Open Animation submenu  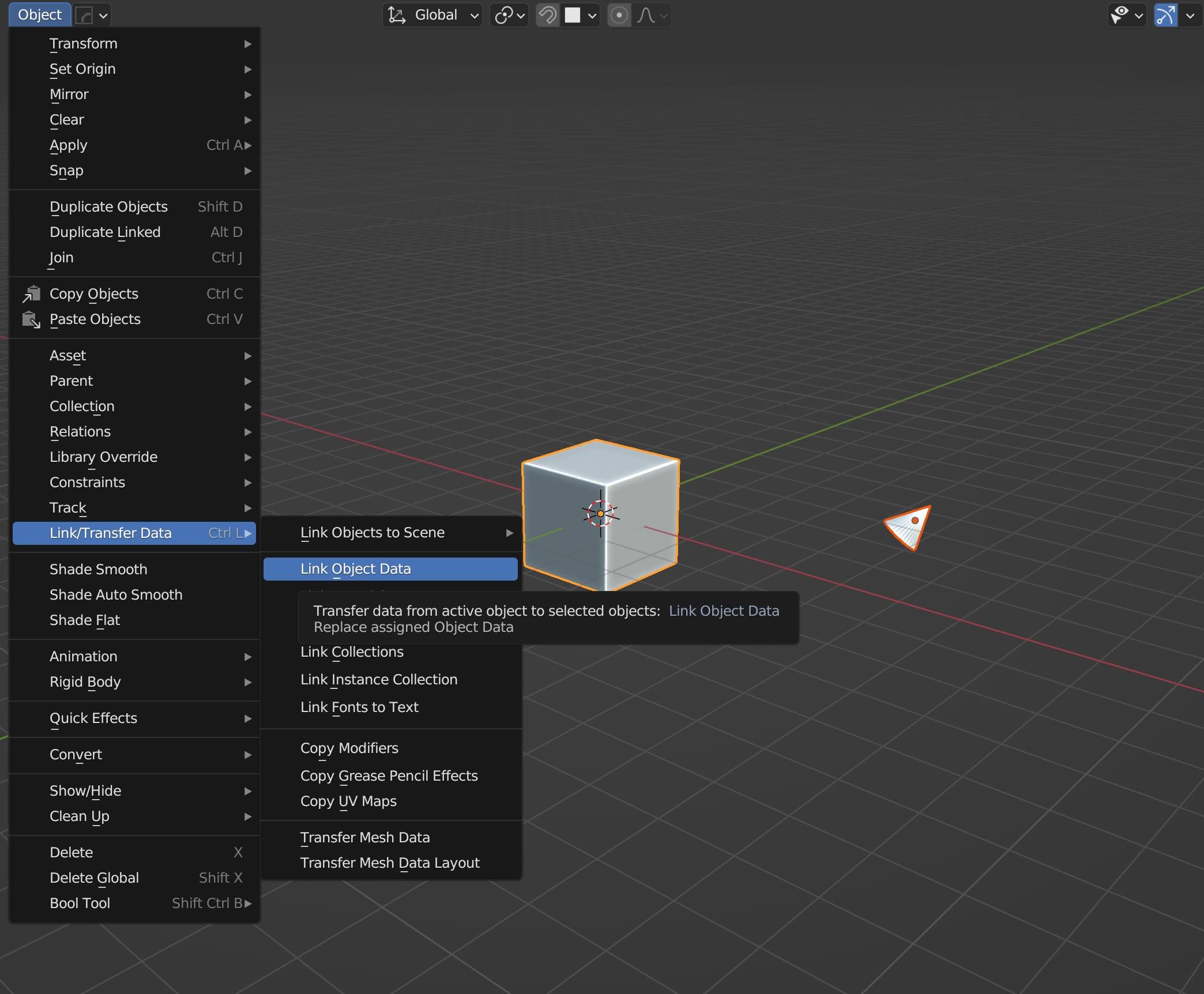pyautogui.click(x=134, y=657)
